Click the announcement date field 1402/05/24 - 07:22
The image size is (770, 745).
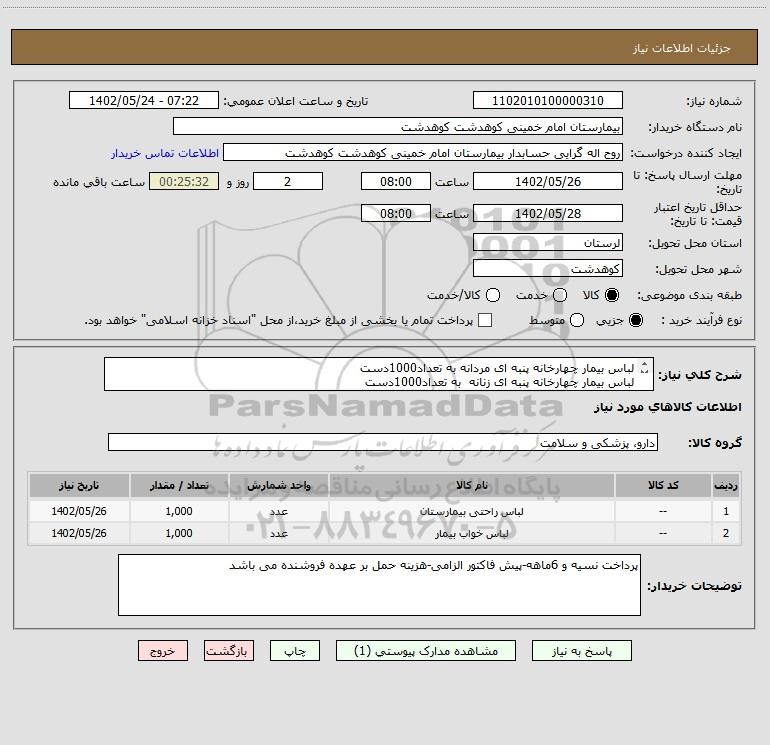(144, 101)
